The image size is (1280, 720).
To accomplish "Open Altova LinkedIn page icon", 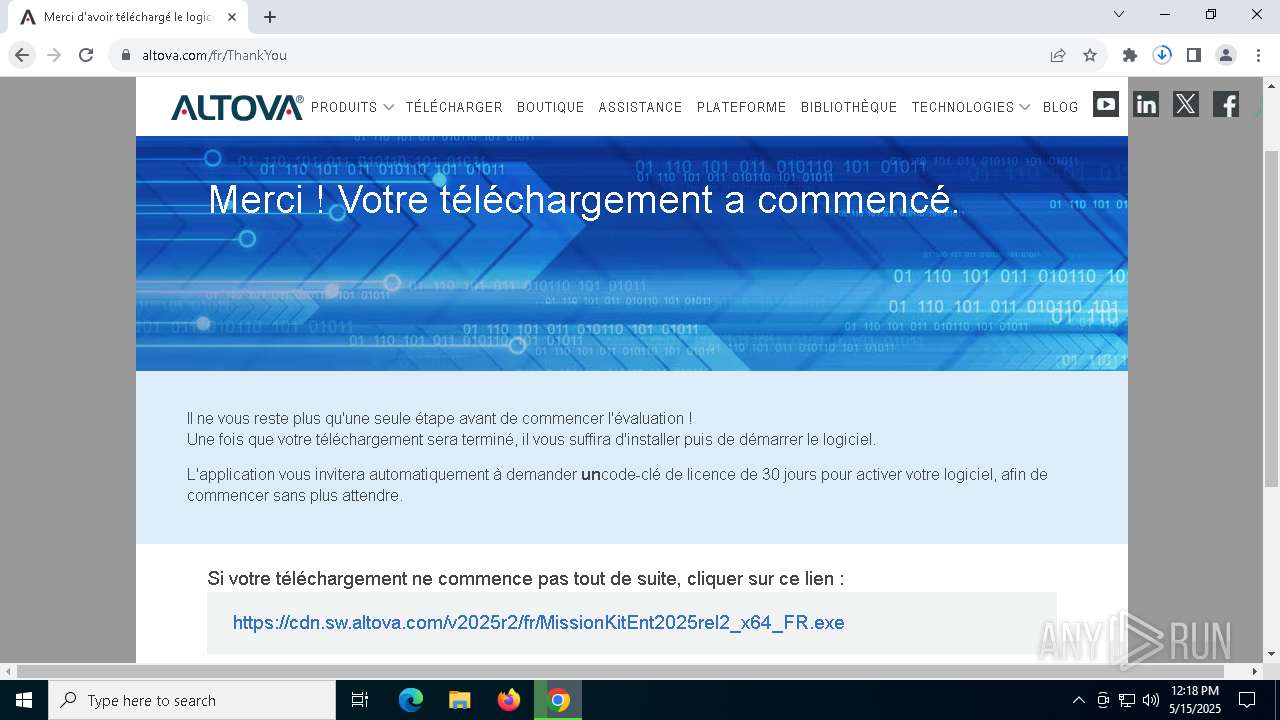I will click(x=1146, y=104).
